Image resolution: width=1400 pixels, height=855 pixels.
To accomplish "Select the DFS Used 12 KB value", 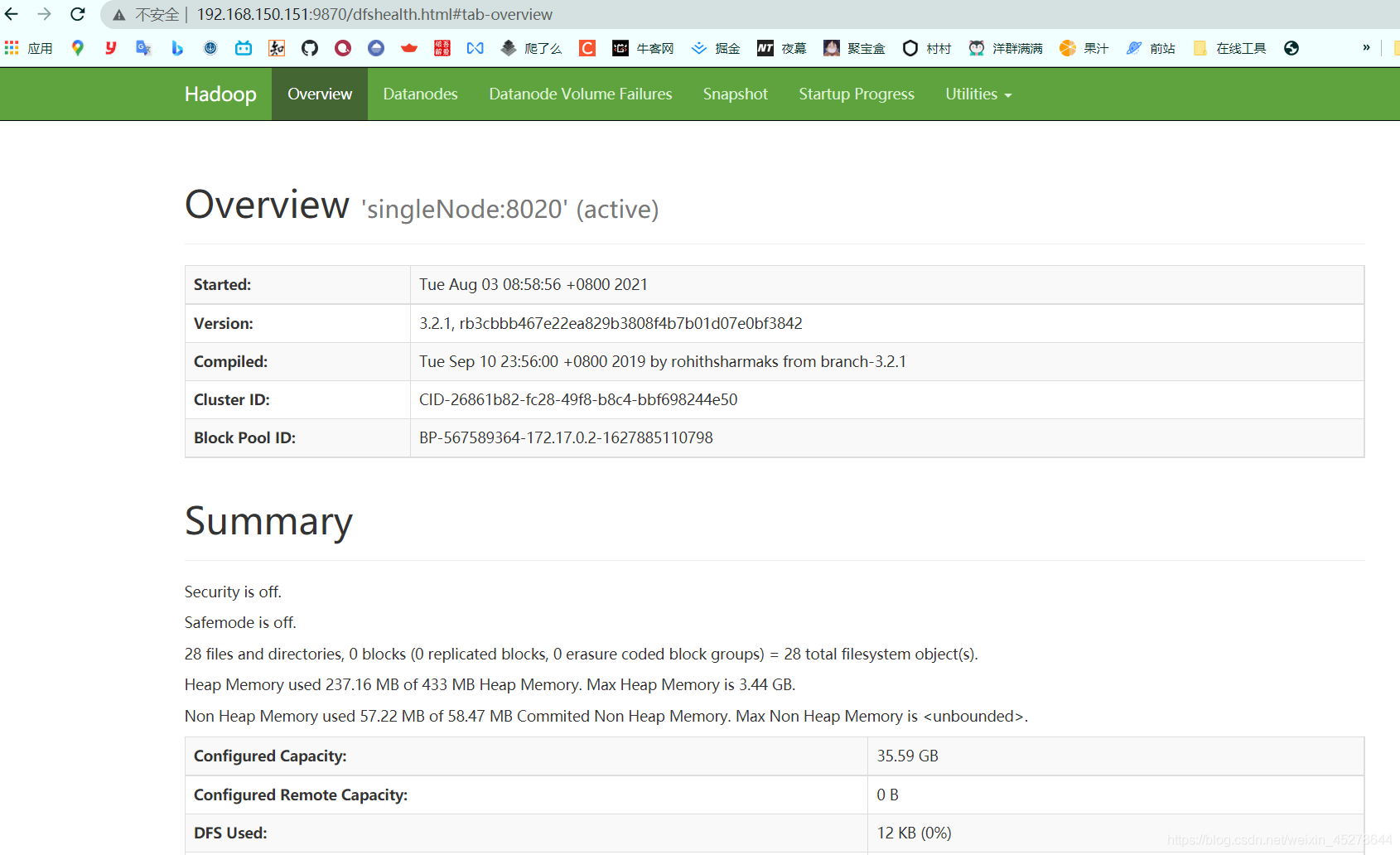I will point(915,833).
